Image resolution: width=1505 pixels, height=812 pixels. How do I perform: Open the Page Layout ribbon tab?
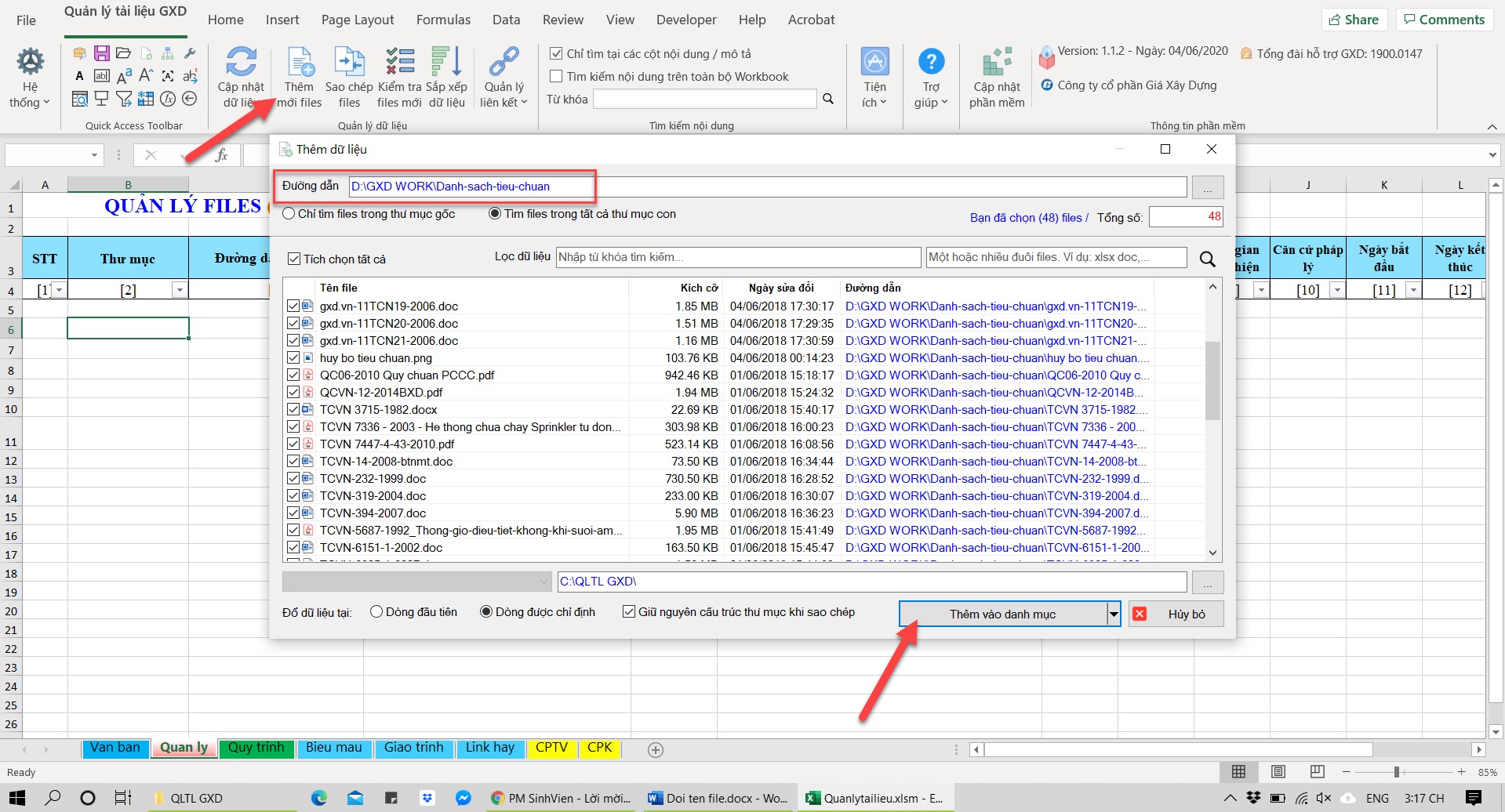coord(358,20)
